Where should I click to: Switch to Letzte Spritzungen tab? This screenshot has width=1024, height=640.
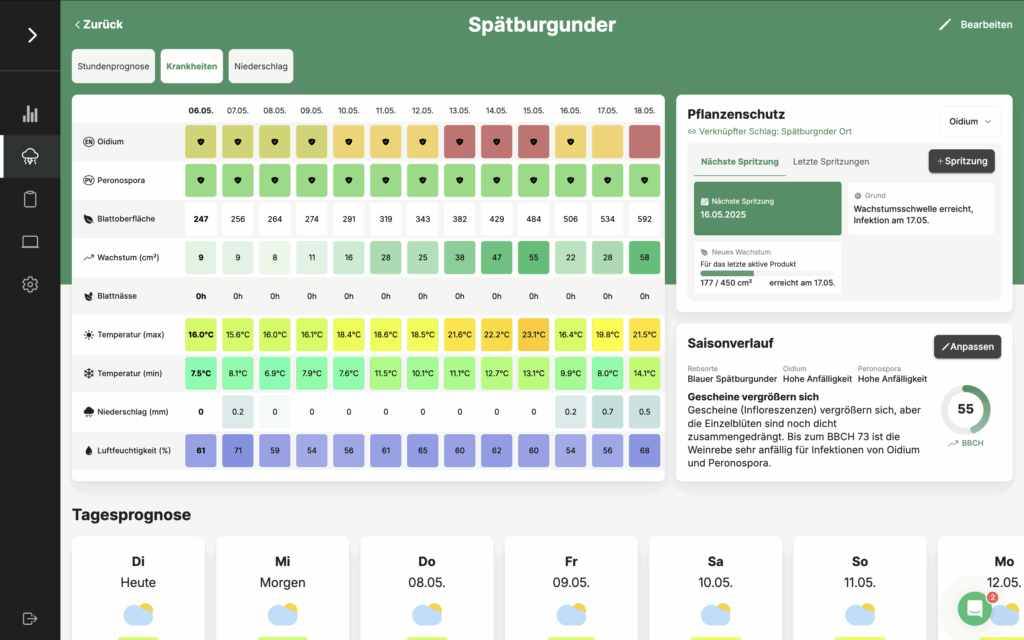[x=831, y=161]
